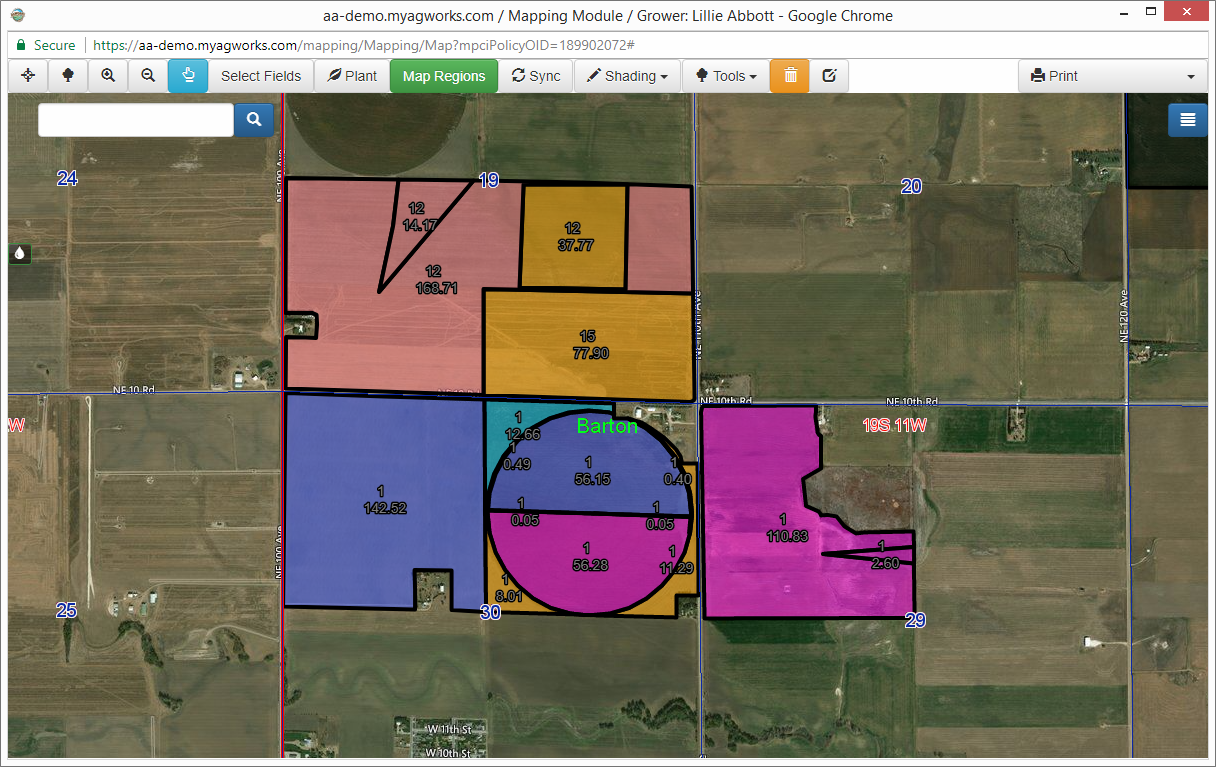Click the search input field above the map
Image resolution: width=1216 pixels, height=767 pixels.
[x=135, y=119]
